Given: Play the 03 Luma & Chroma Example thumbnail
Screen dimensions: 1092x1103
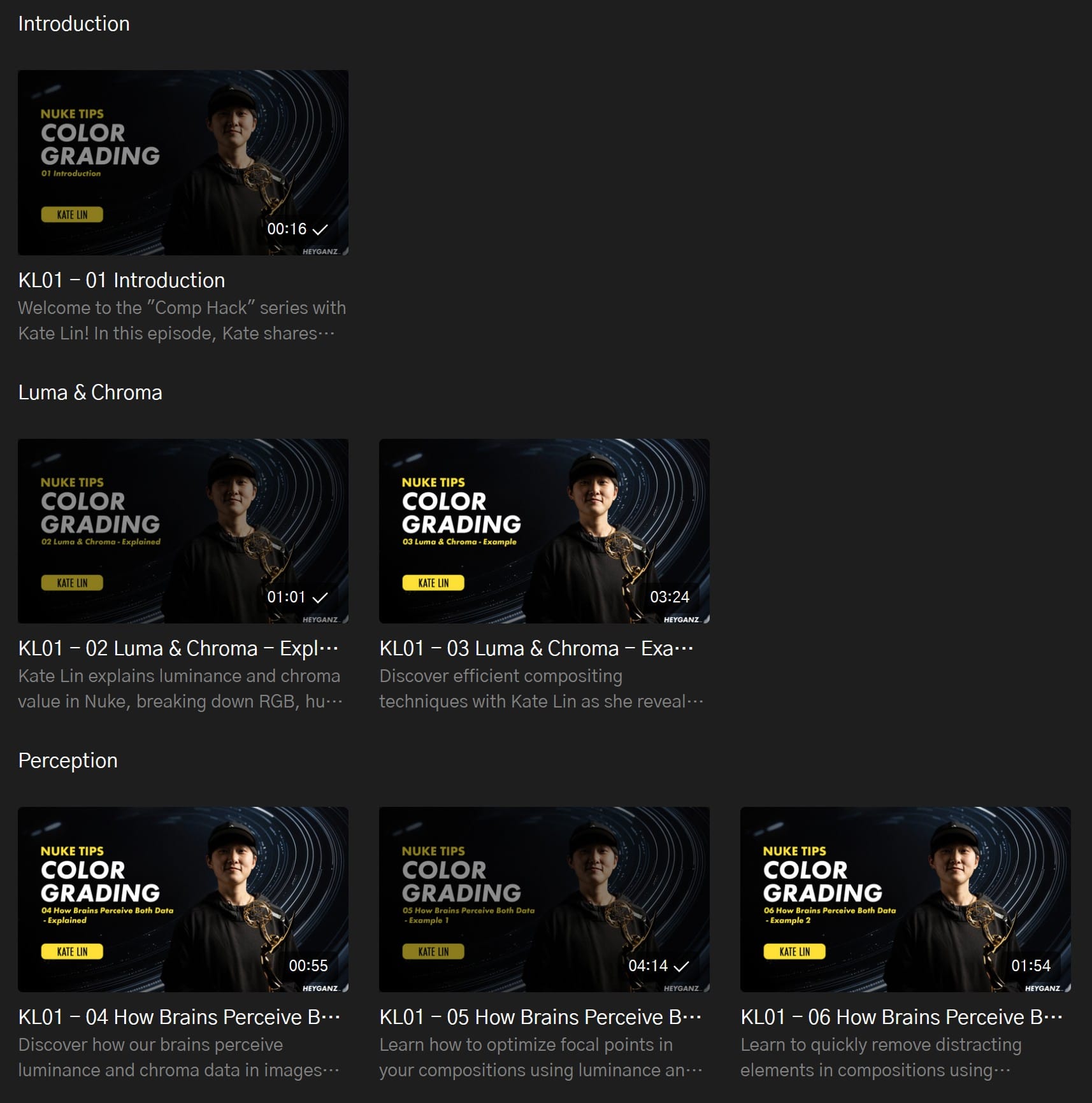Looking at the screenshot, I should [544, 530].
